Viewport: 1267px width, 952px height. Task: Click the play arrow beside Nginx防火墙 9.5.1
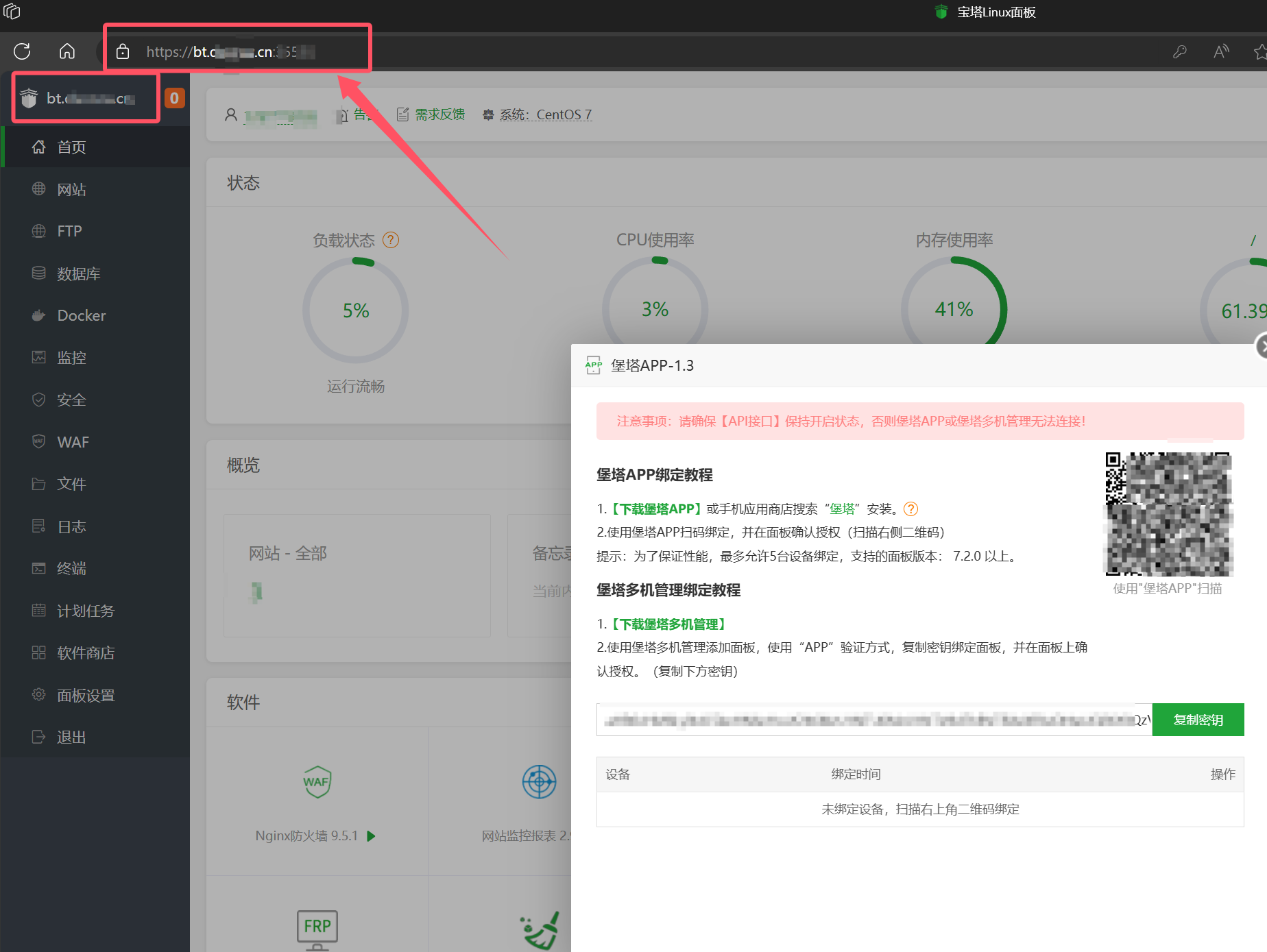pos(371,835)
